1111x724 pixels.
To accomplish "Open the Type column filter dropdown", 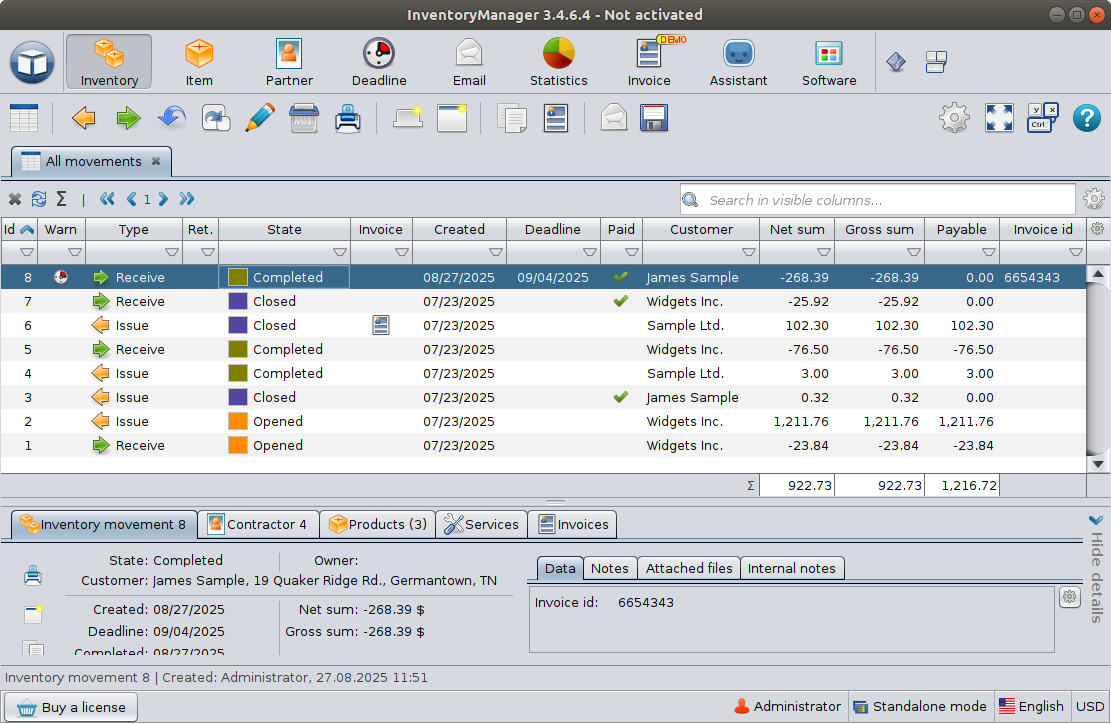I will tap(171, 252).
